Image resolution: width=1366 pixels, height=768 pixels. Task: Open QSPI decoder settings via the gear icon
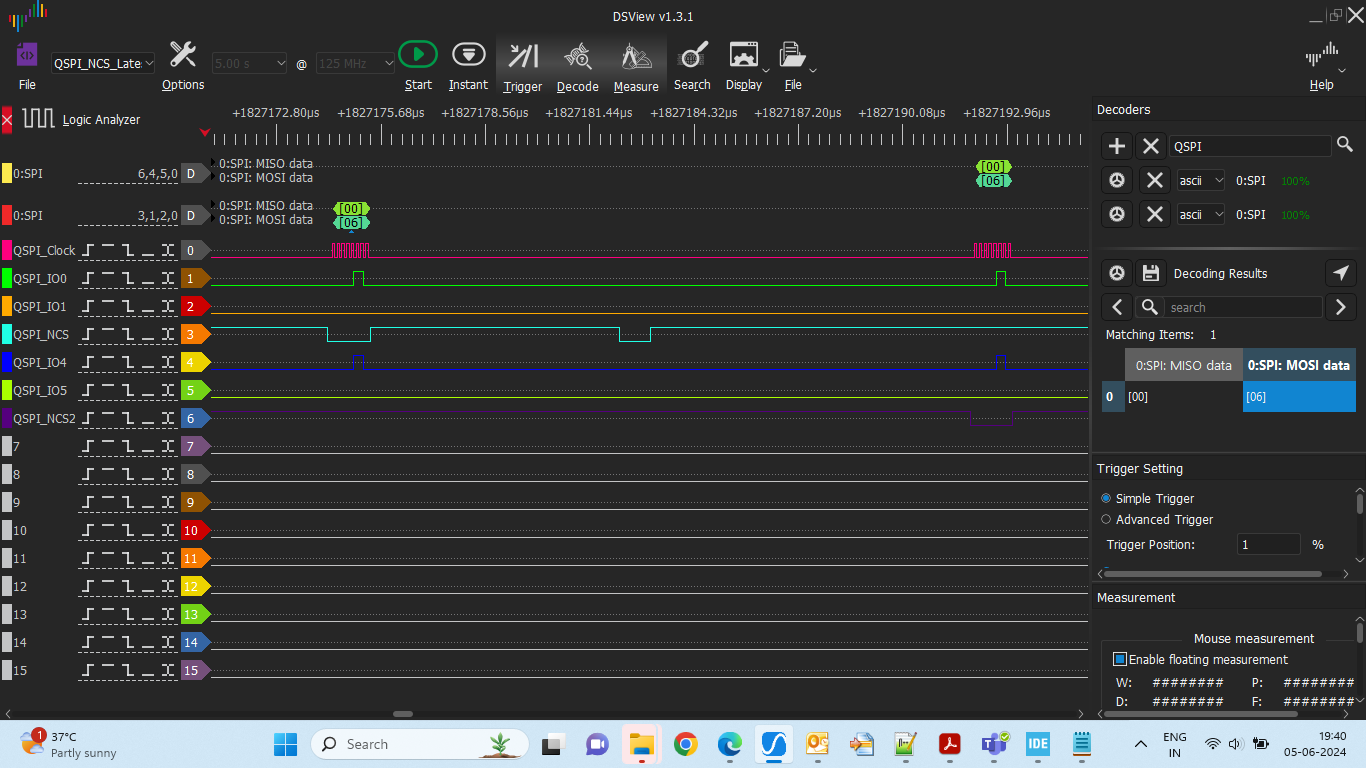[1117, 180]
